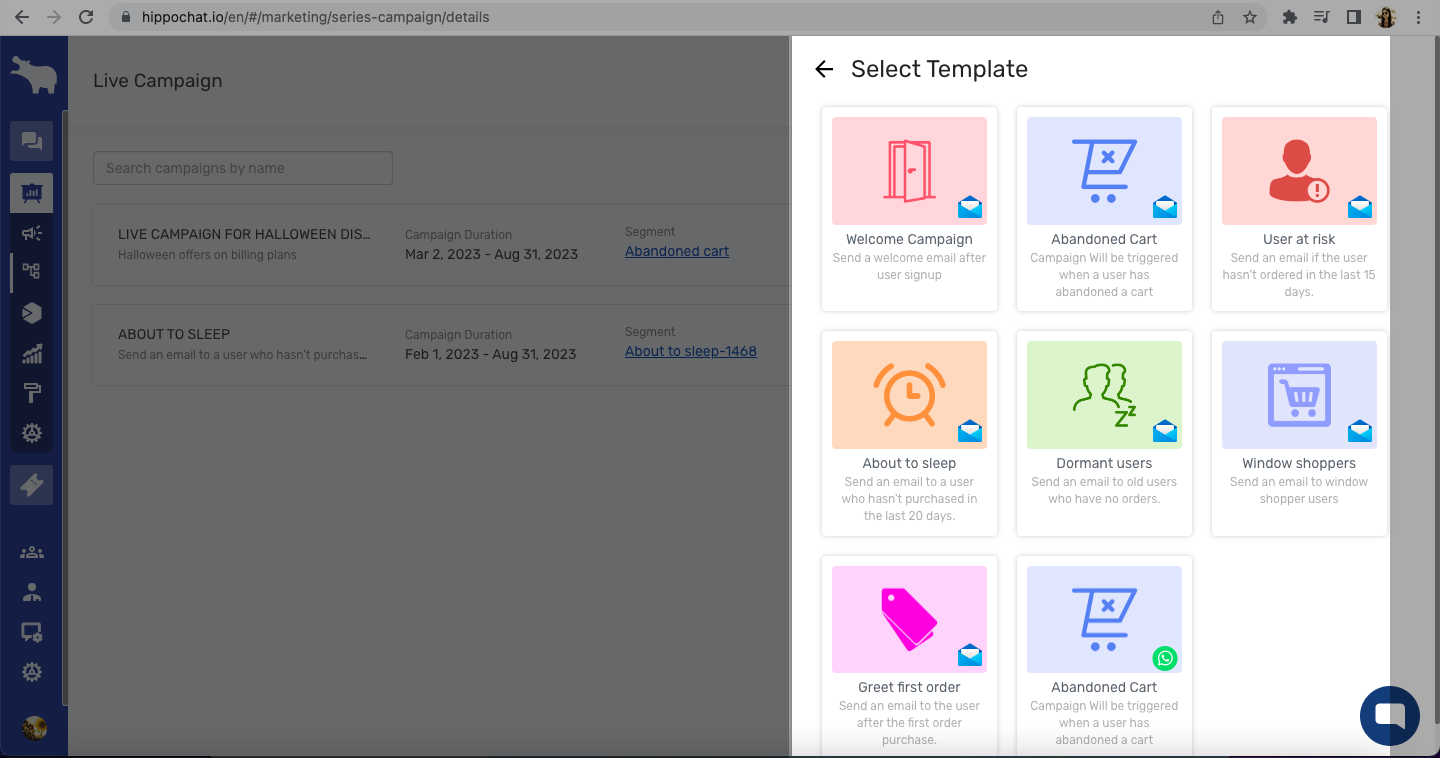Click the browser bookmark star icon
Screen dimensions: 1440x758
point(1249,17)
